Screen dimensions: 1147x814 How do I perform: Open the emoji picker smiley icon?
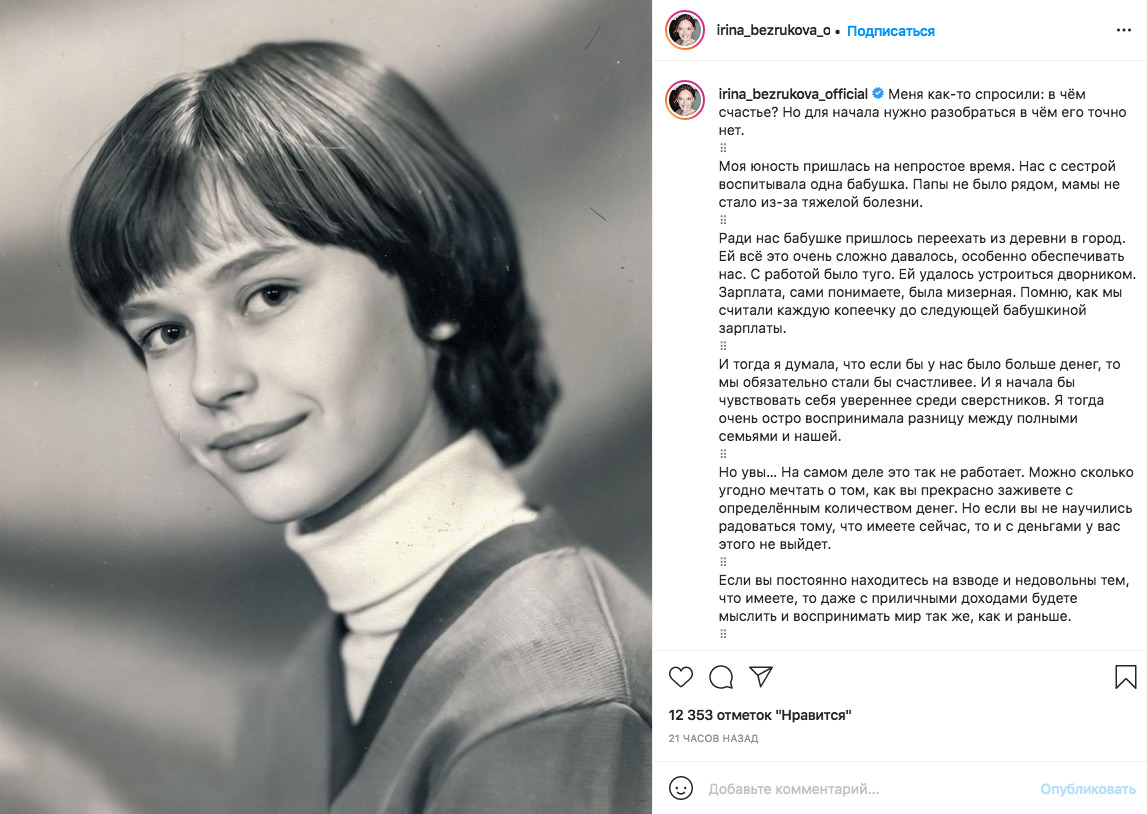coord(681,788)
